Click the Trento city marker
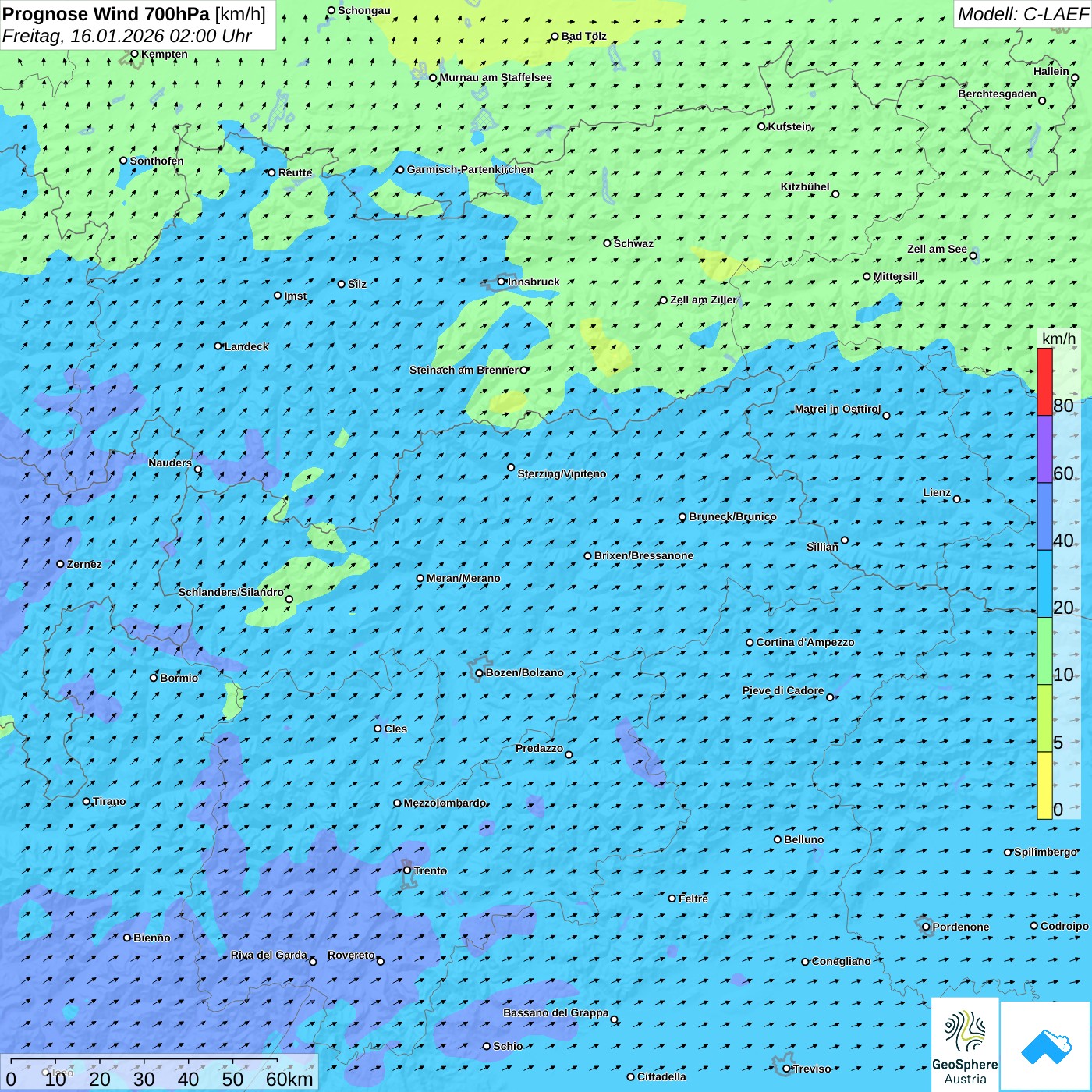 407,870
